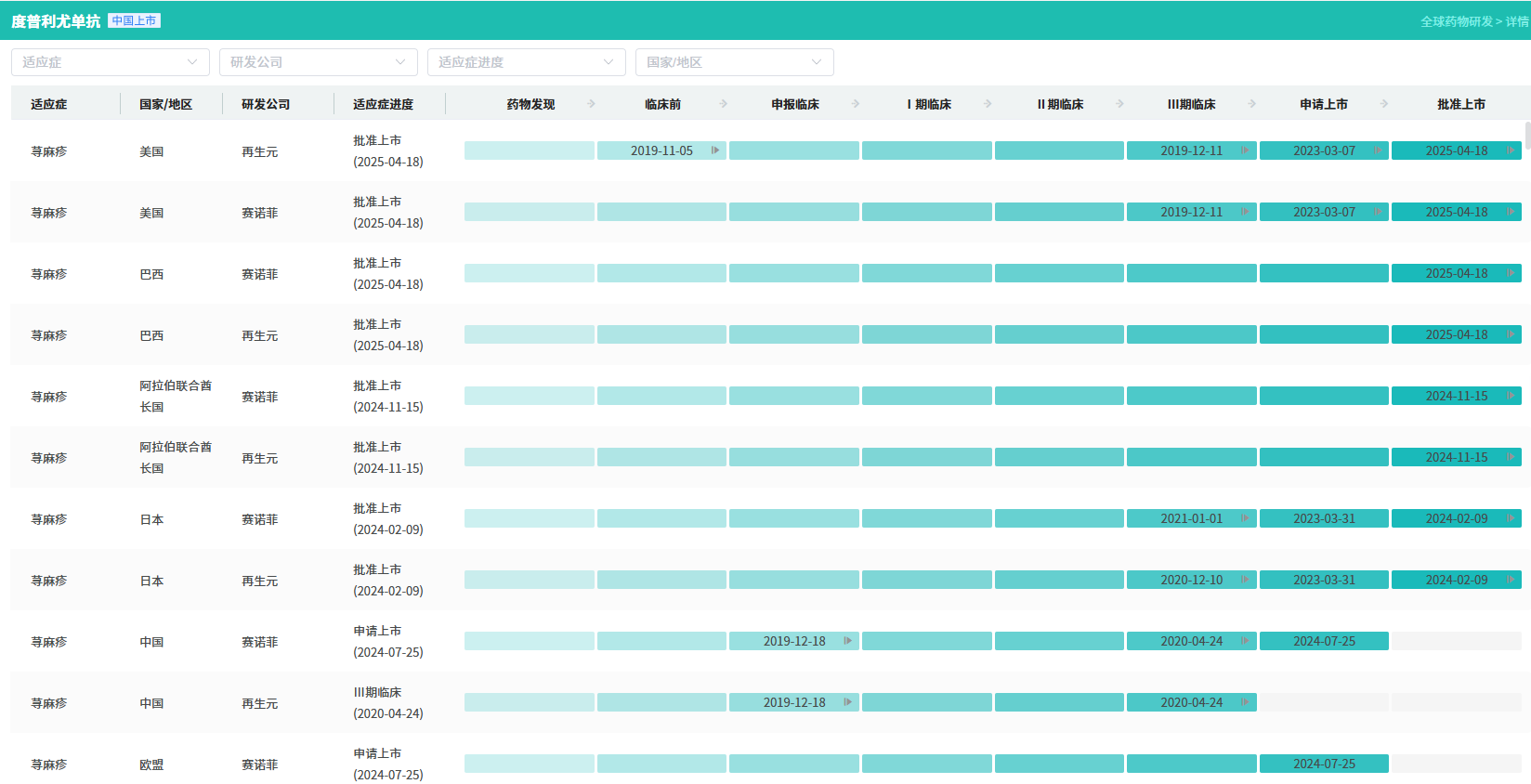
Task: Click the 2023-03-31 bar in Japan Sanofi row
Action: pyautogui.click(x=1324, y=518)
